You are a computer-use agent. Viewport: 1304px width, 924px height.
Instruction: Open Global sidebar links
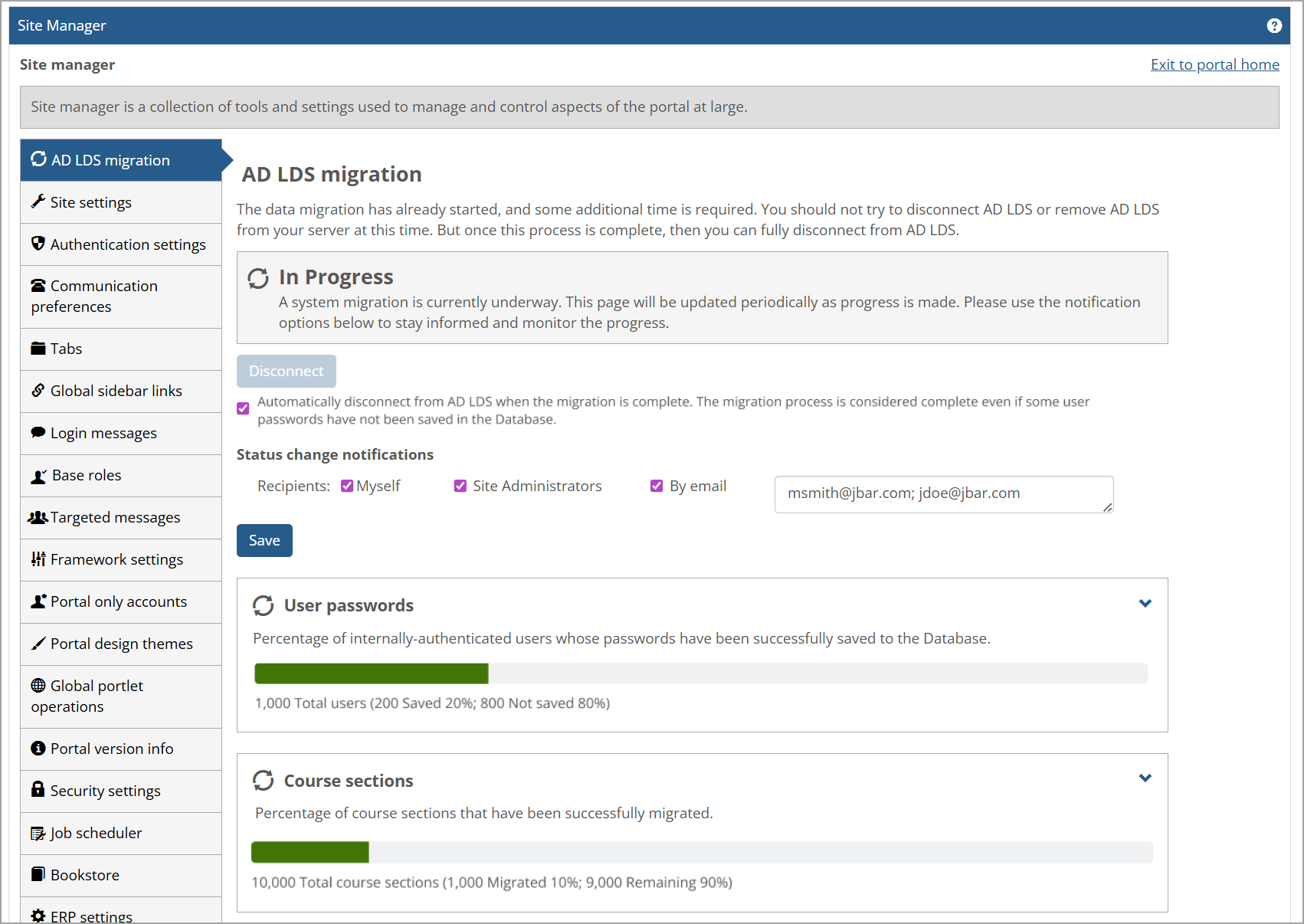coord(121,392)
